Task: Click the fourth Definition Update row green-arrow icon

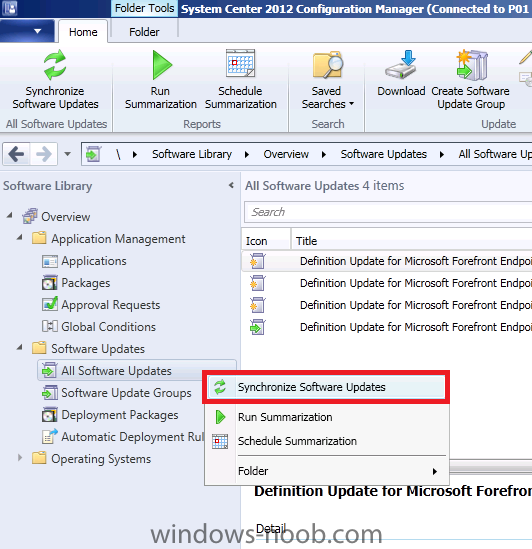Action: click(x=257, y=327)
